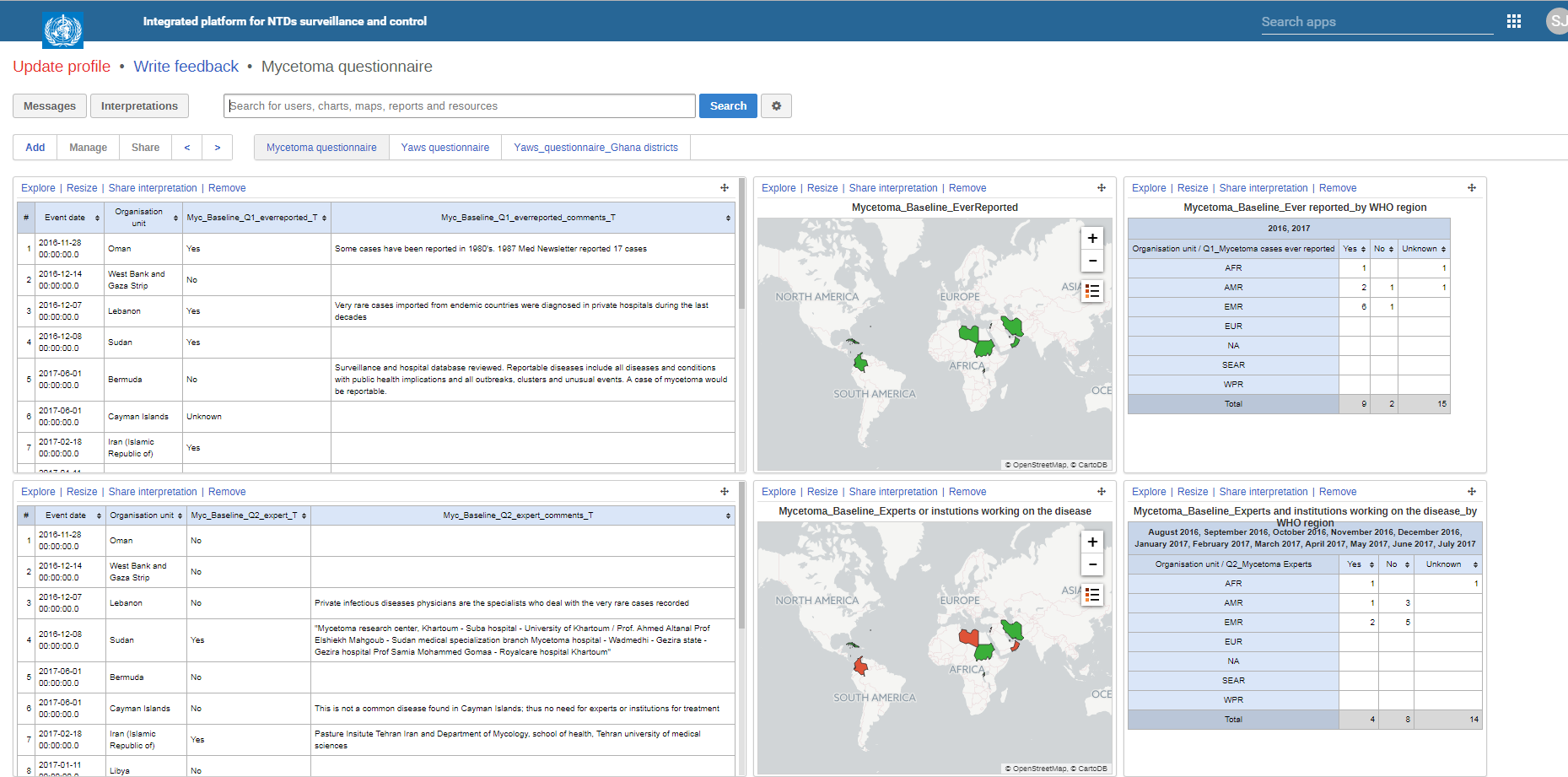
Task: Click the WHO logo in header
Action: pyautogui.click(x=62, y=30)
